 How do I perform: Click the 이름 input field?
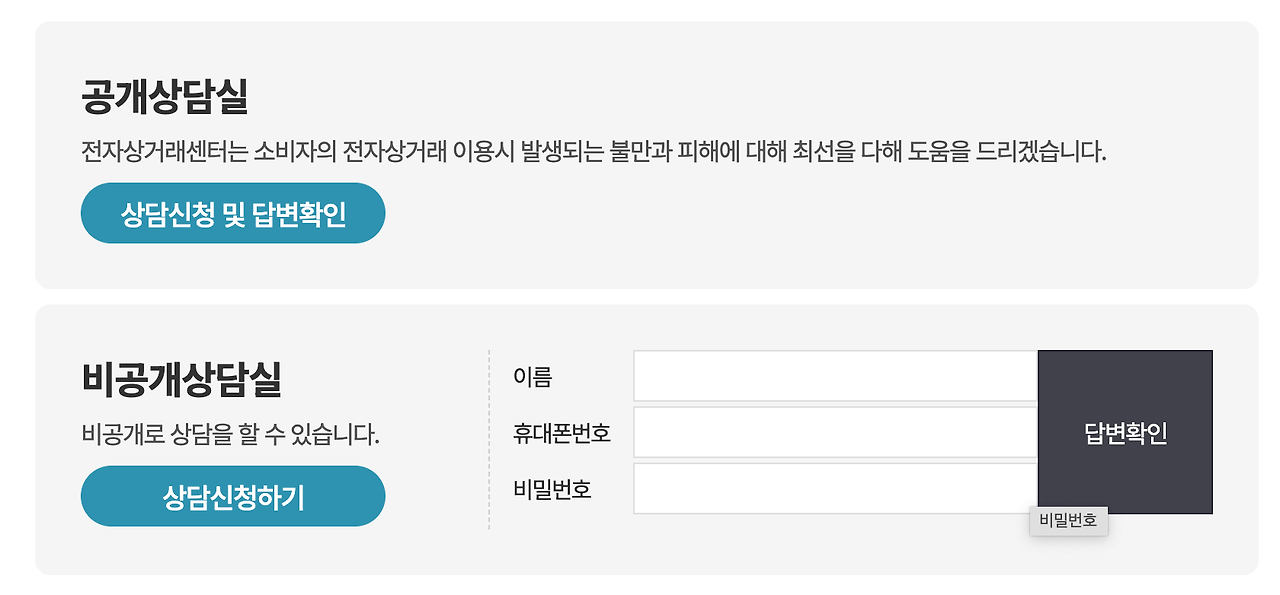click(835, 377)
